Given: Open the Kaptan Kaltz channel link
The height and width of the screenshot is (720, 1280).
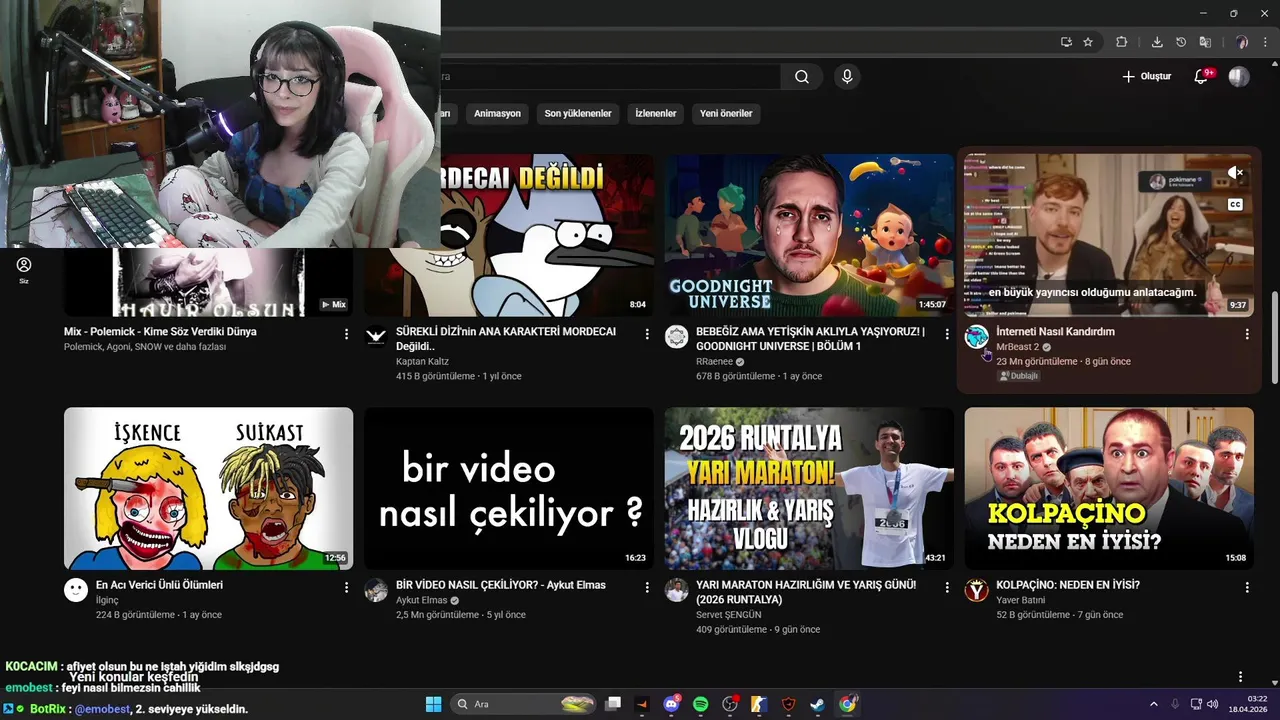Looking at the screenshot, I should point(422,362).
